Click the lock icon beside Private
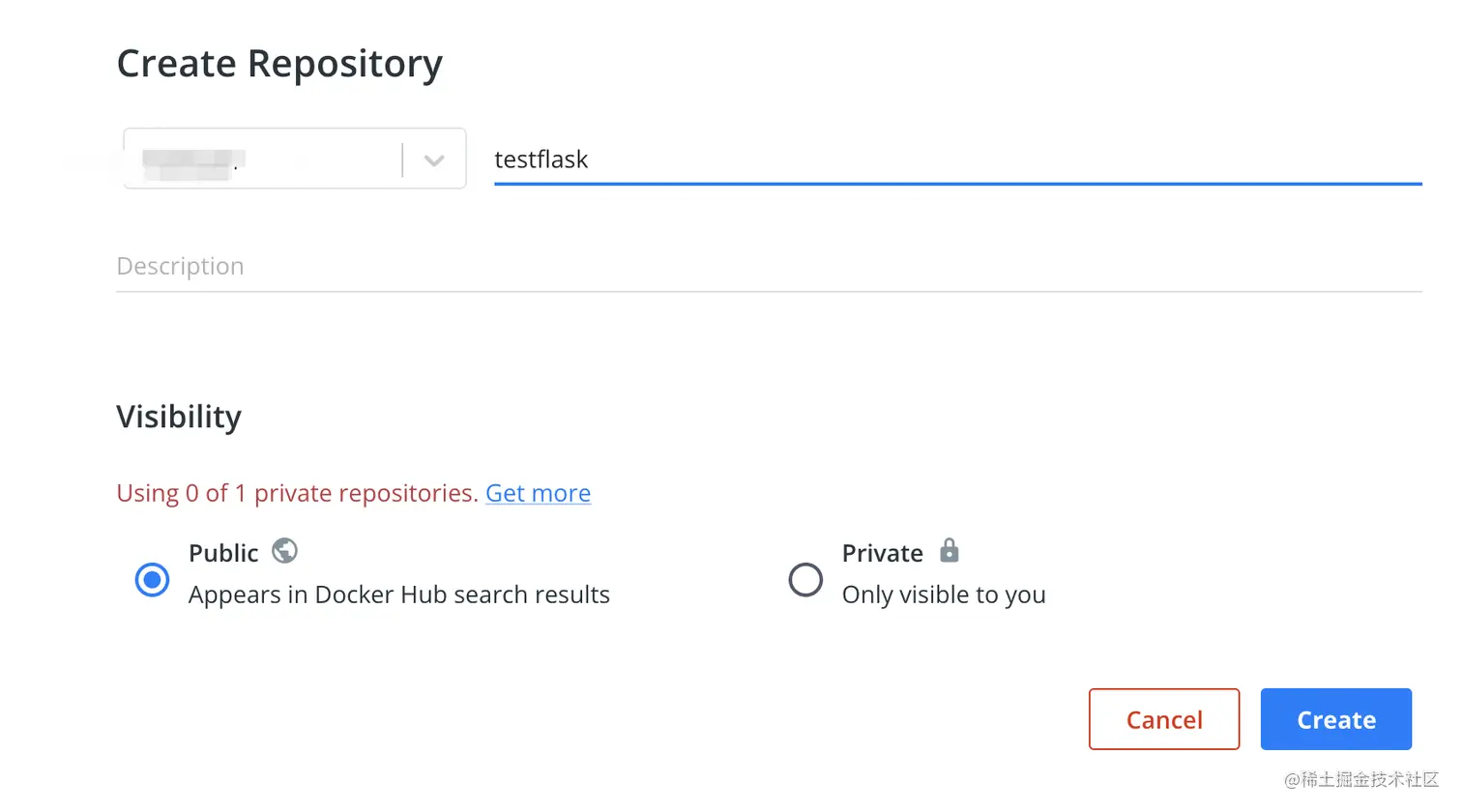 tap(950, 551)
